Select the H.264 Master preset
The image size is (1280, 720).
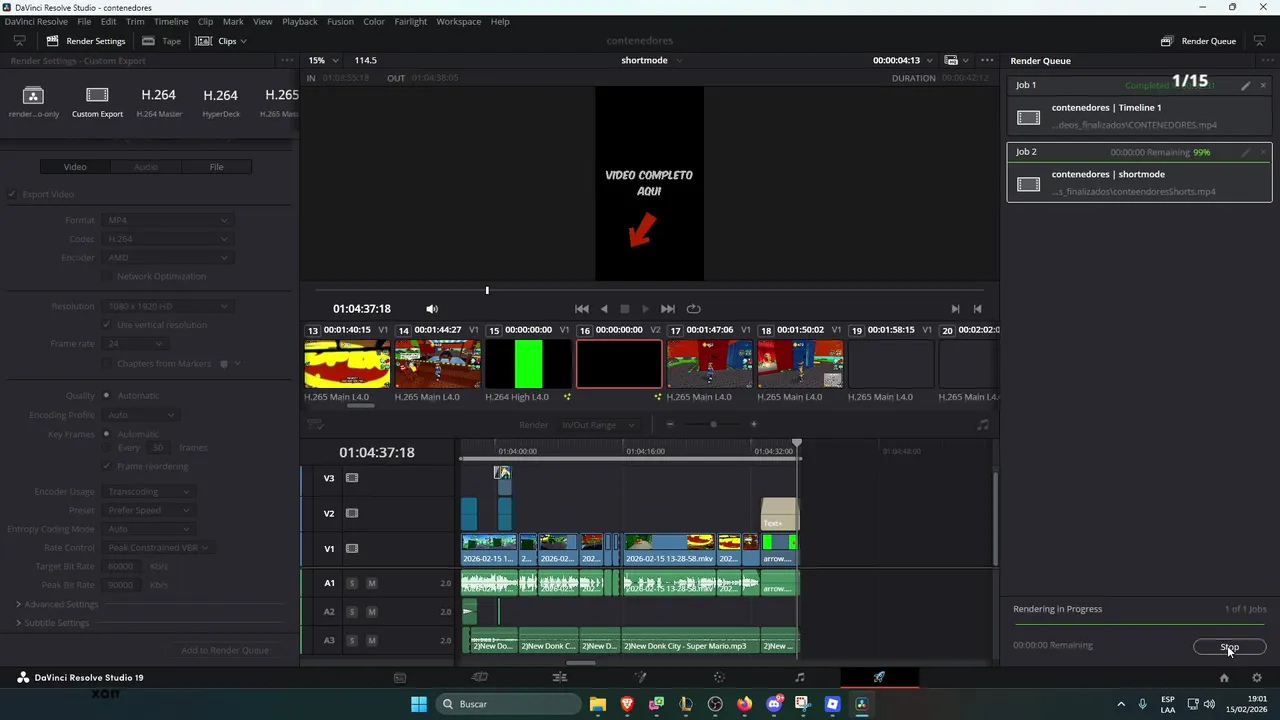tap(158, 102)
